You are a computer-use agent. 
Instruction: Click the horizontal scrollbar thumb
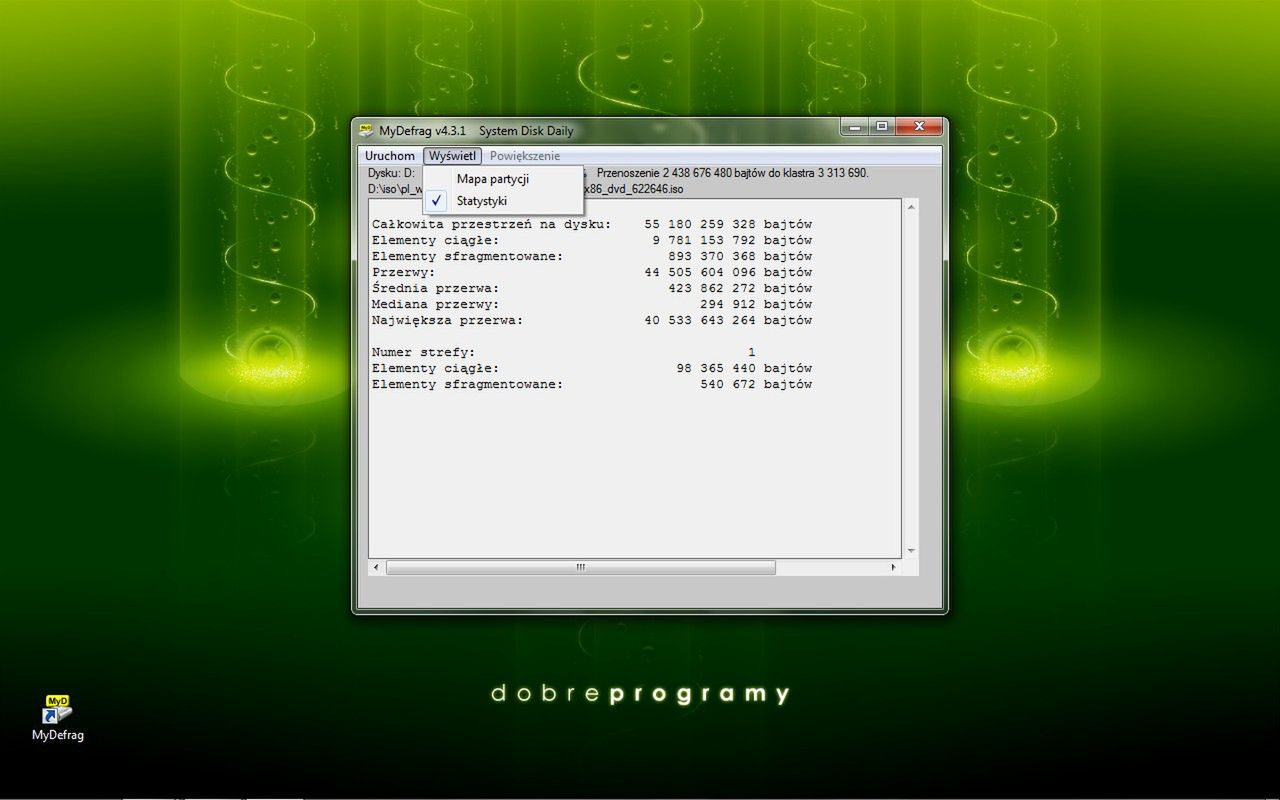(x=581, y=567)
